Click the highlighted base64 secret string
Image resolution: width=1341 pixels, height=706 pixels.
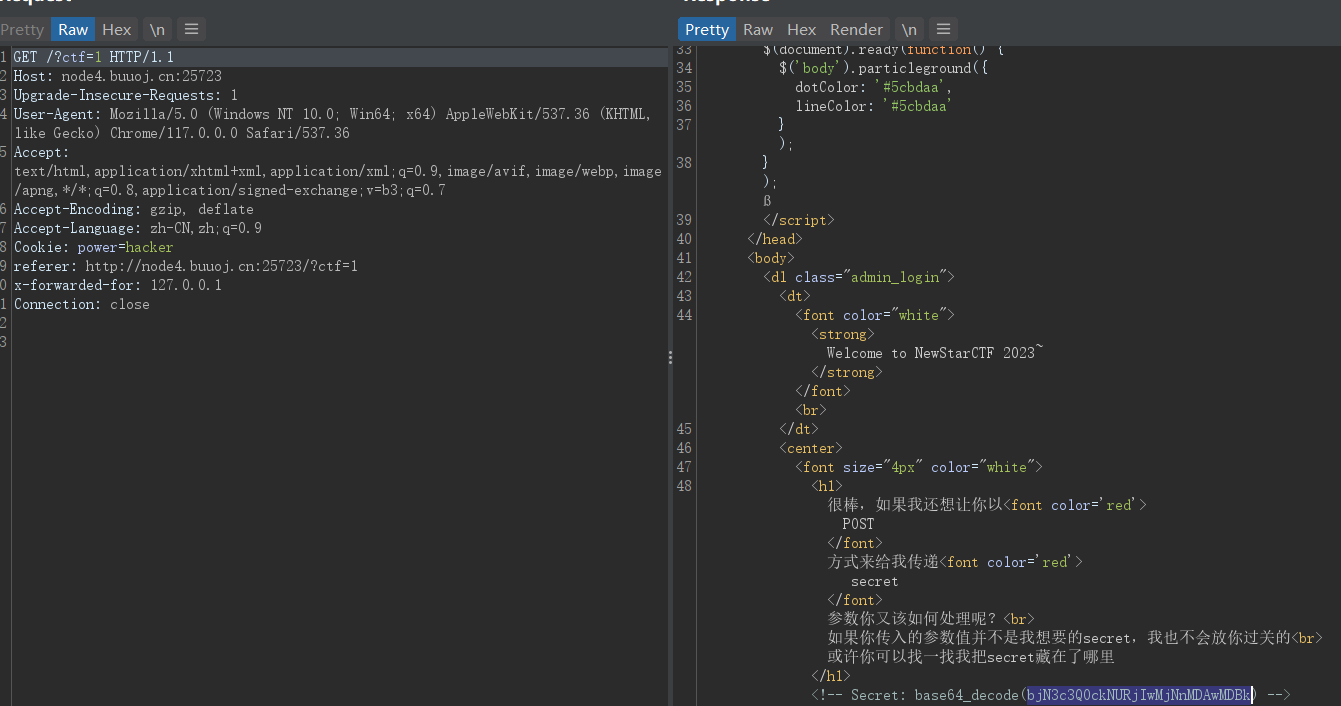pos(1139,695)
